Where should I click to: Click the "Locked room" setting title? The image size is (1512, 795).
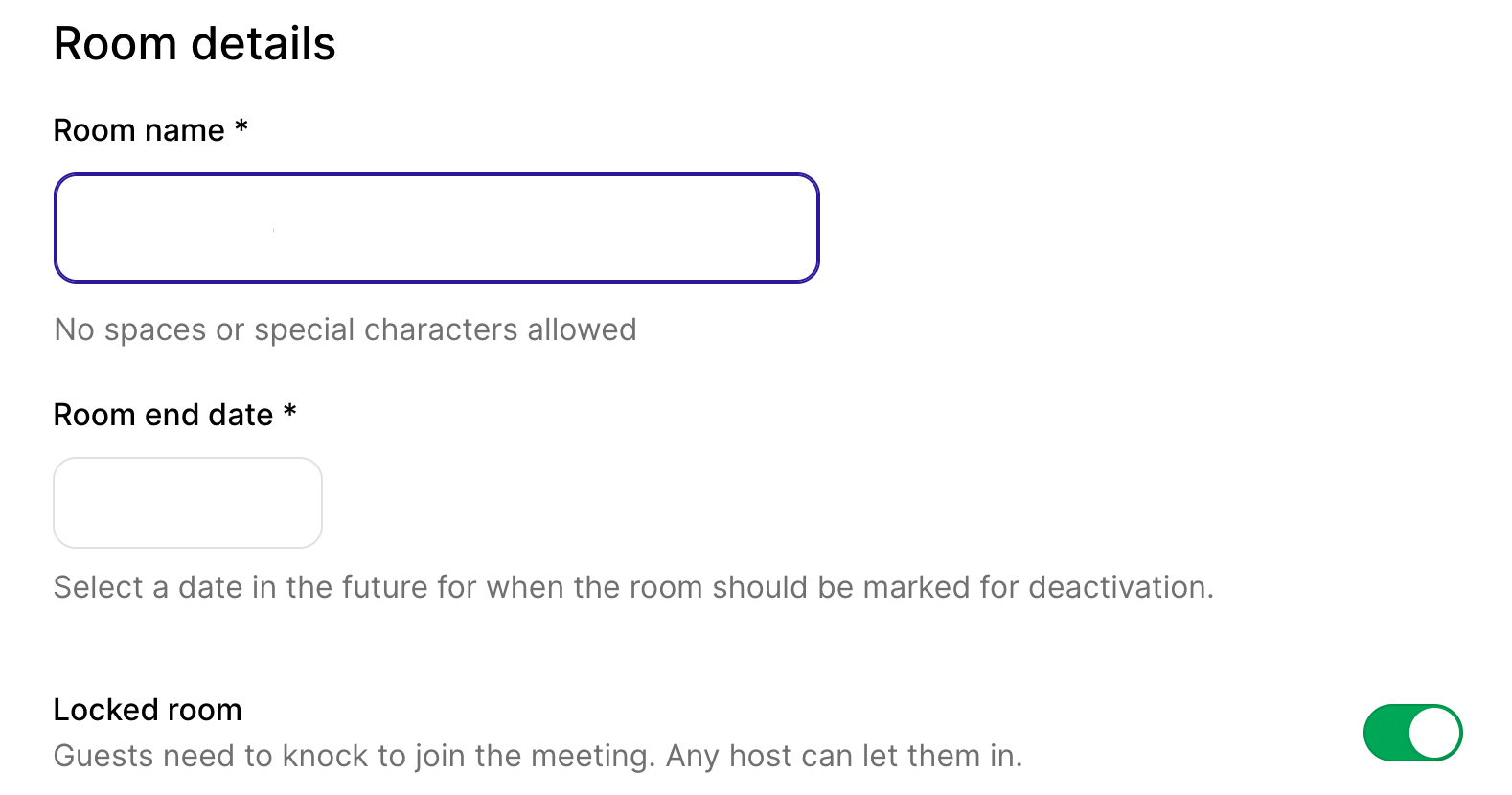pos(148,710)
